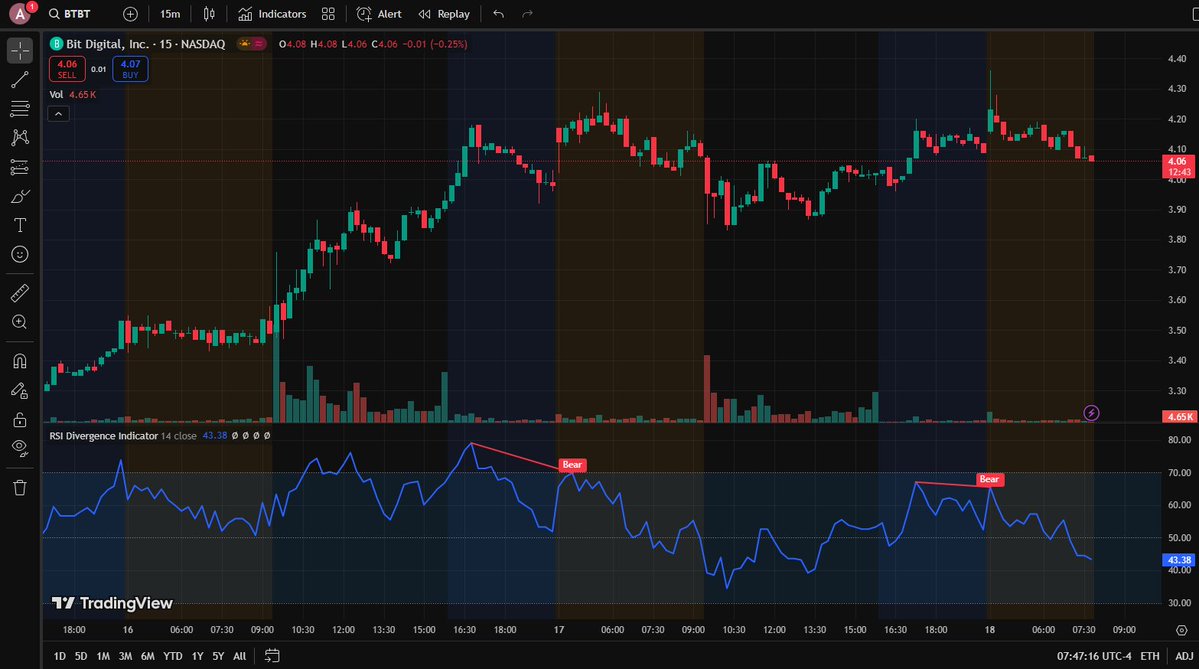The image size is (1199, 669).
Task: Click the red SELL 4.06 button
Action: point(67,69)
